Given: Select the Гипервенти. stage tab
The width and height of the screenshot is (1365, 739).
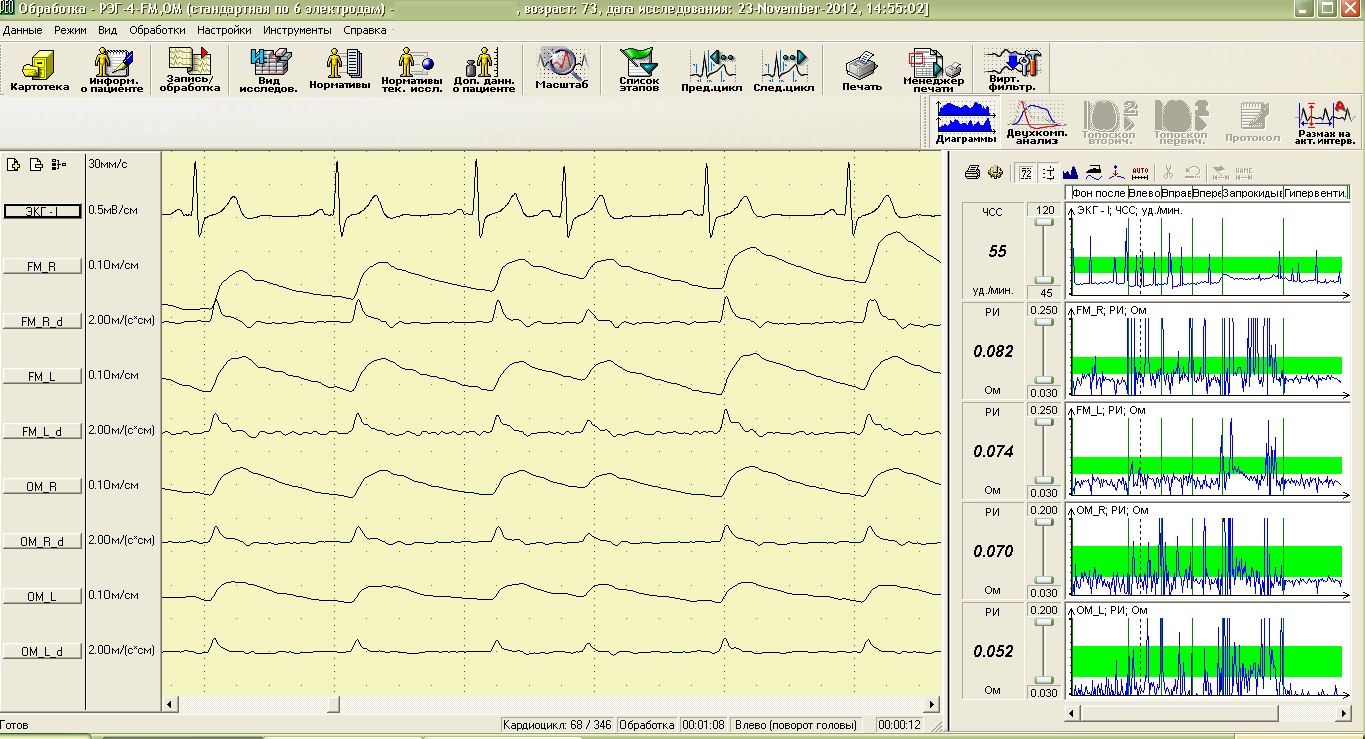Looking at the screenshot, I should tap(1316, 192).
